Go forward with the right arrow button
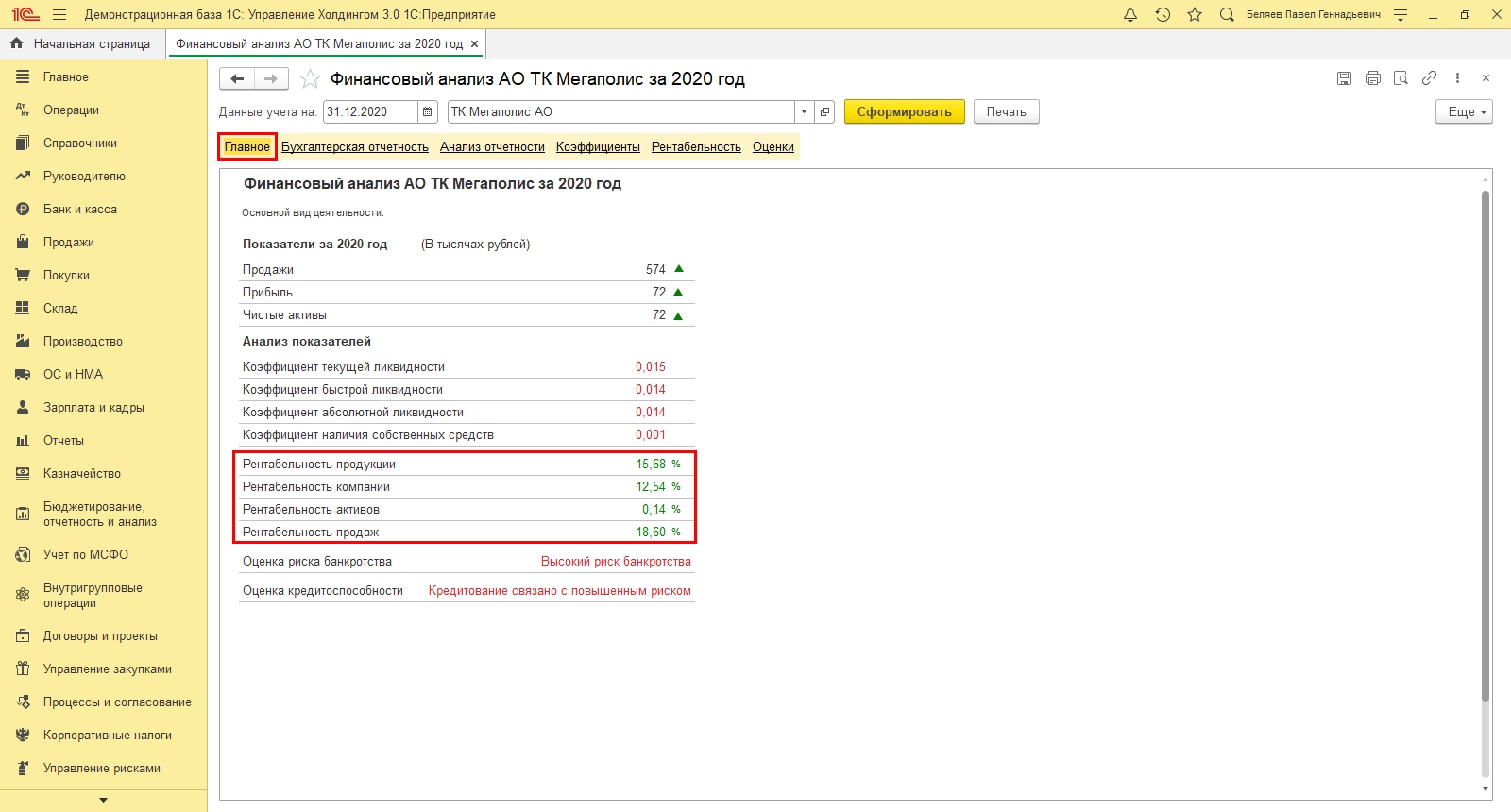 (271, 79)
